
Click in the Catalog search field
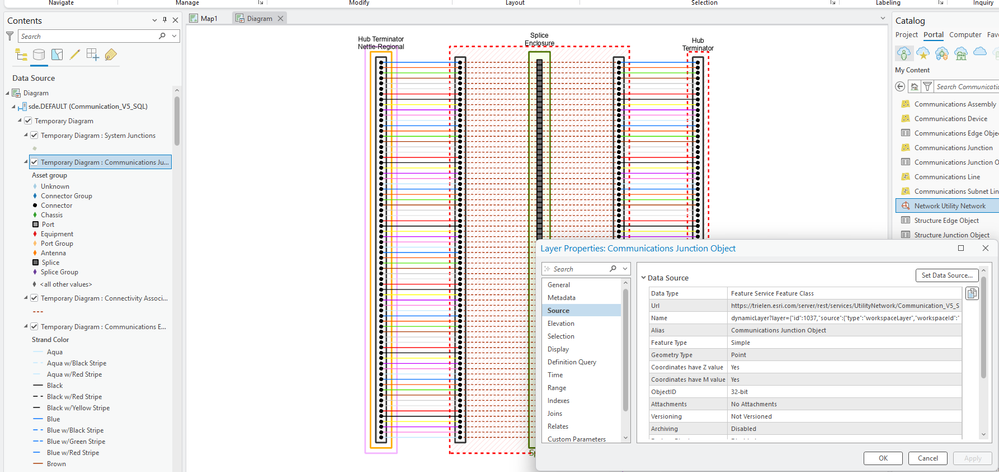coord(965,86)
